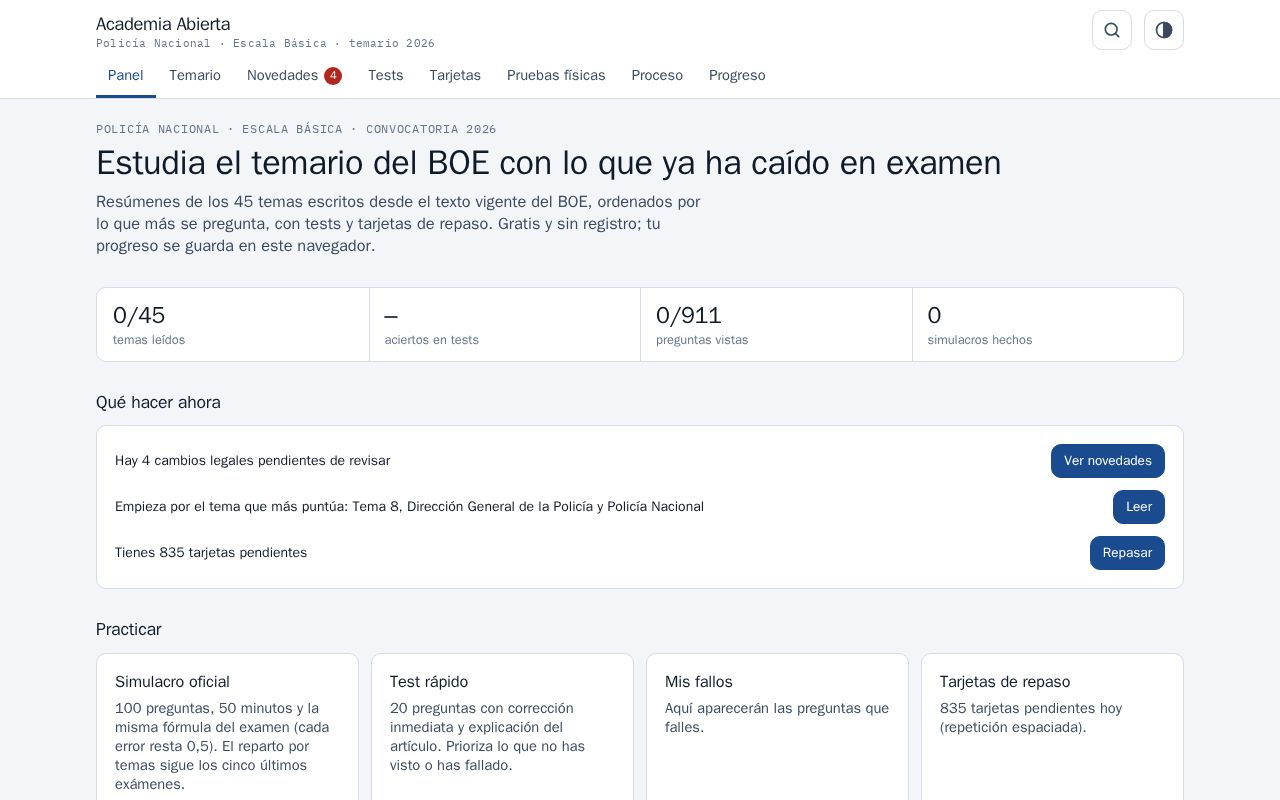
Task: Click 'Hay 4 cambios legales pendientes de revisar'
Action: pyautogui.click(x=253, y=461)
